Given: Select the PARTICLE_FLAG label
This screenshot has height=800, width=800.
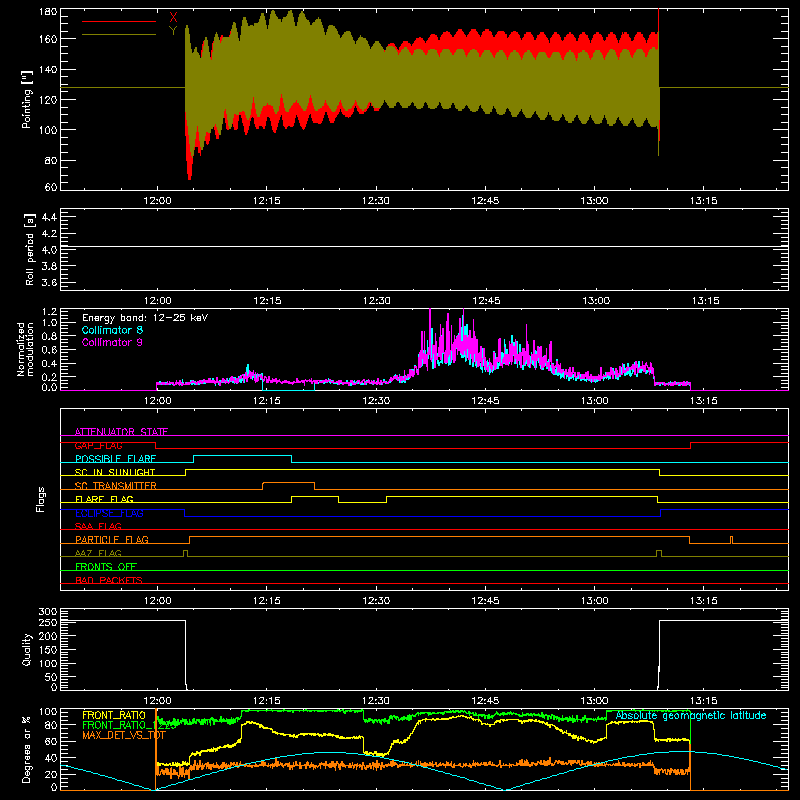Looking at the screenshot, I should coord(112,539).
